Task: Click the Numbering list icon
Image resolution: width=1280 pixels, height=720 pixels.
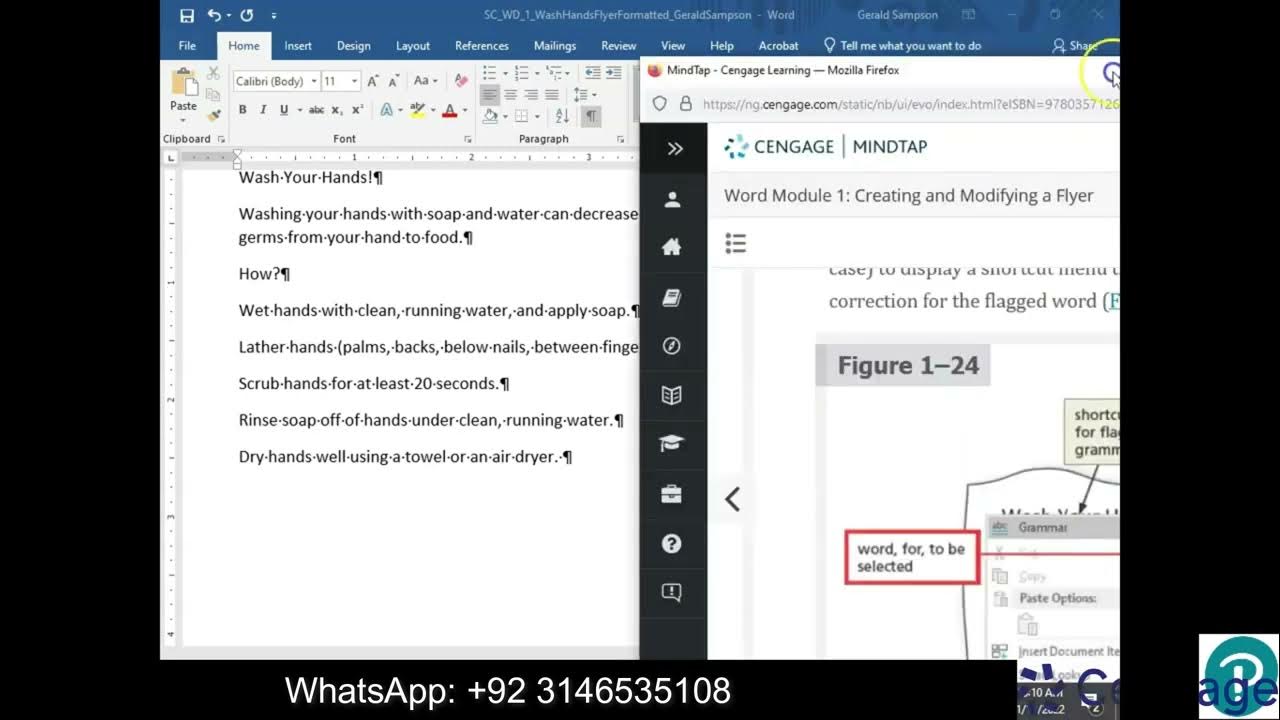Action: (x=521, y=73)
